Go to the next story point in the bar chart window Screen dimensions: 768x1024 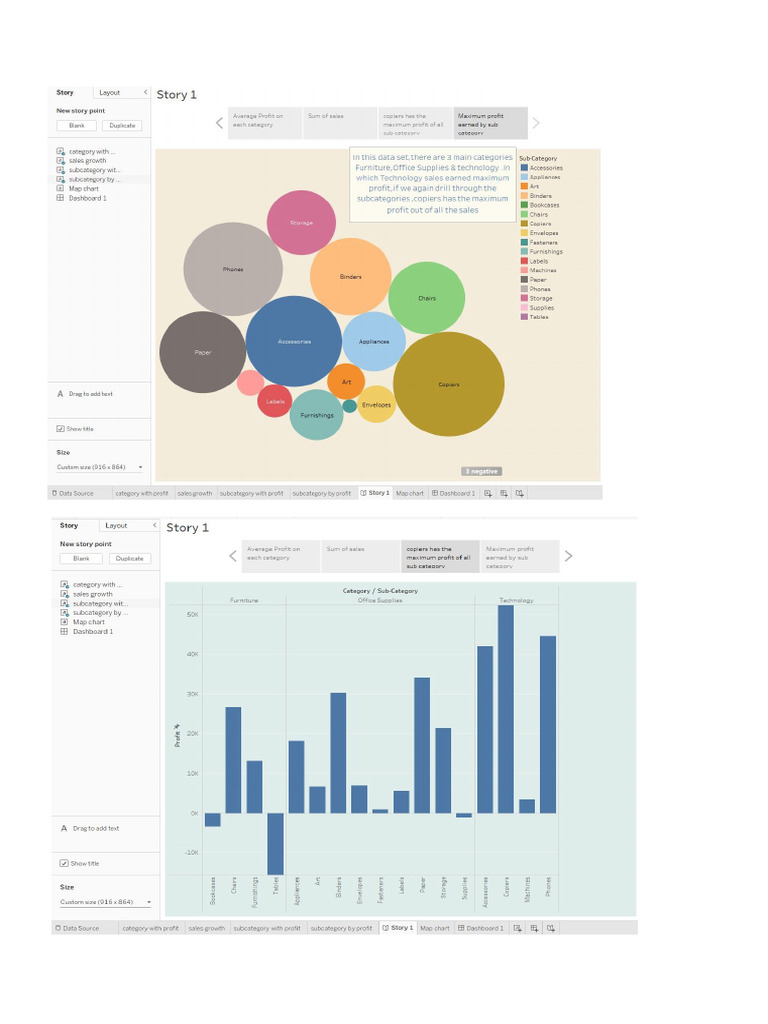pos(569,556)
